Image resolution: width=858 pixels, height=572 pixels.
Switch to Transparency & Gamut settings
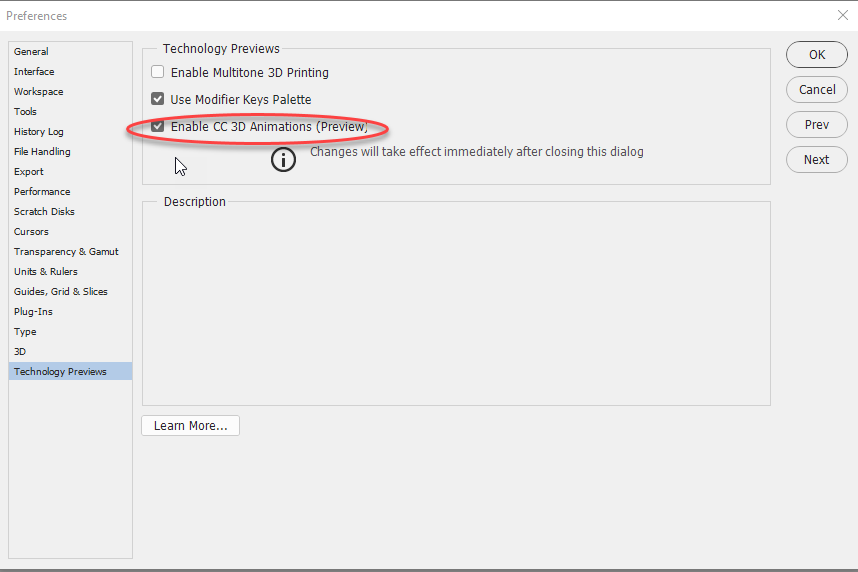tap(66, 251)
